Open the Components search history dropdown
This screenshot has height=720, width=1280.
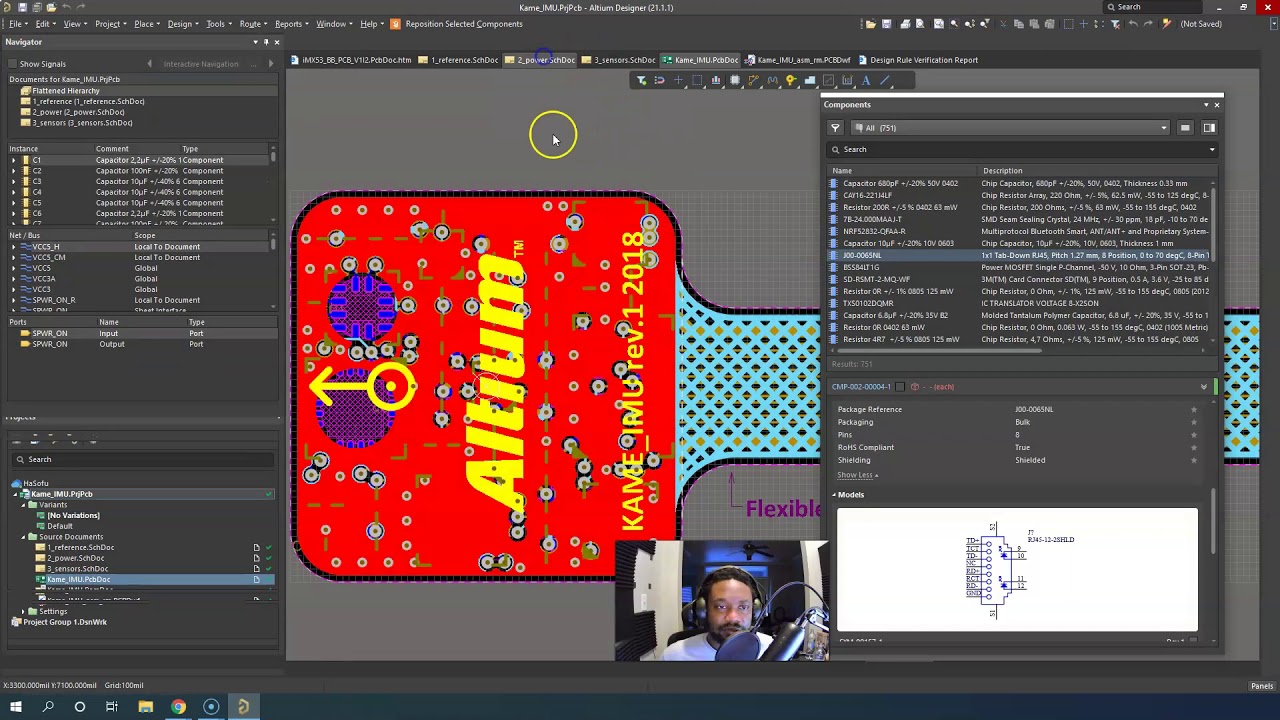[1212, 150]
